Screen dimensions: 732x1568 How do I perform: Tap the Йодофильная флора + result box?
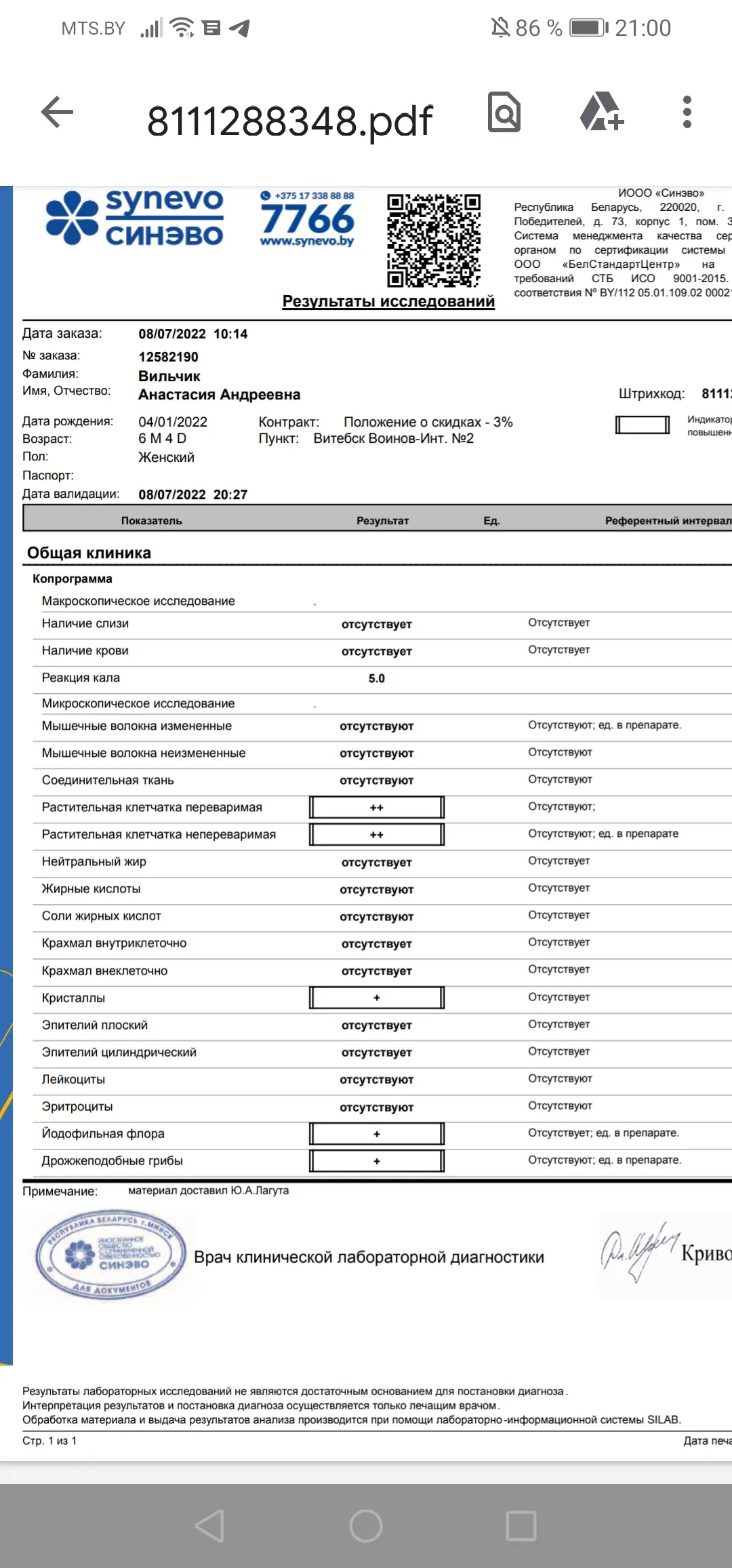(x=377, y=1133)
